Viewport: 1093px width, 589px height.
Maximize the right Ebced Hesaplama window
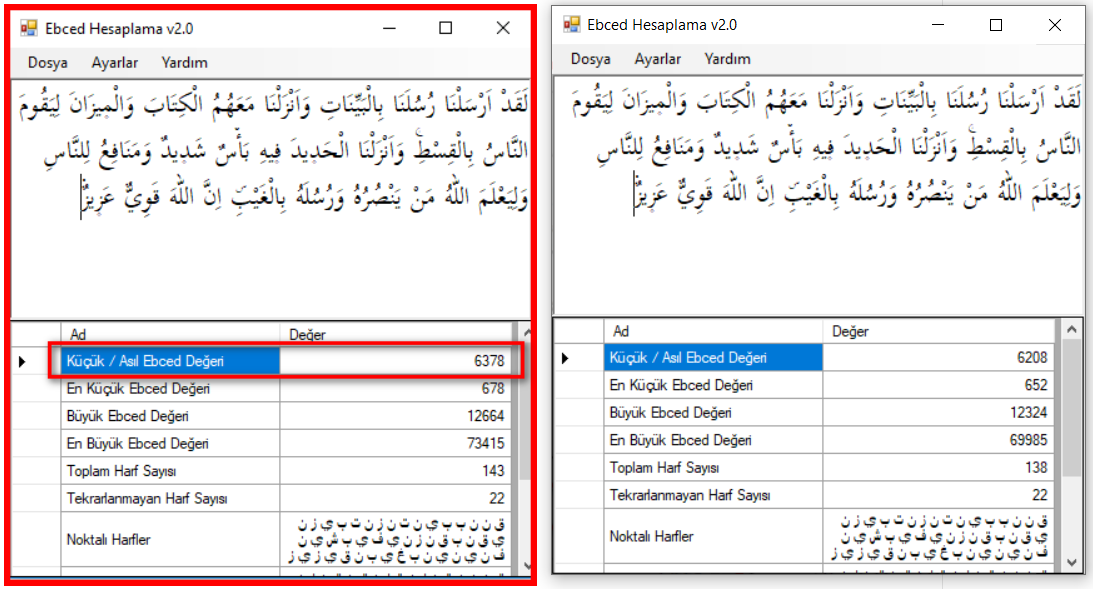coord(996,25)
